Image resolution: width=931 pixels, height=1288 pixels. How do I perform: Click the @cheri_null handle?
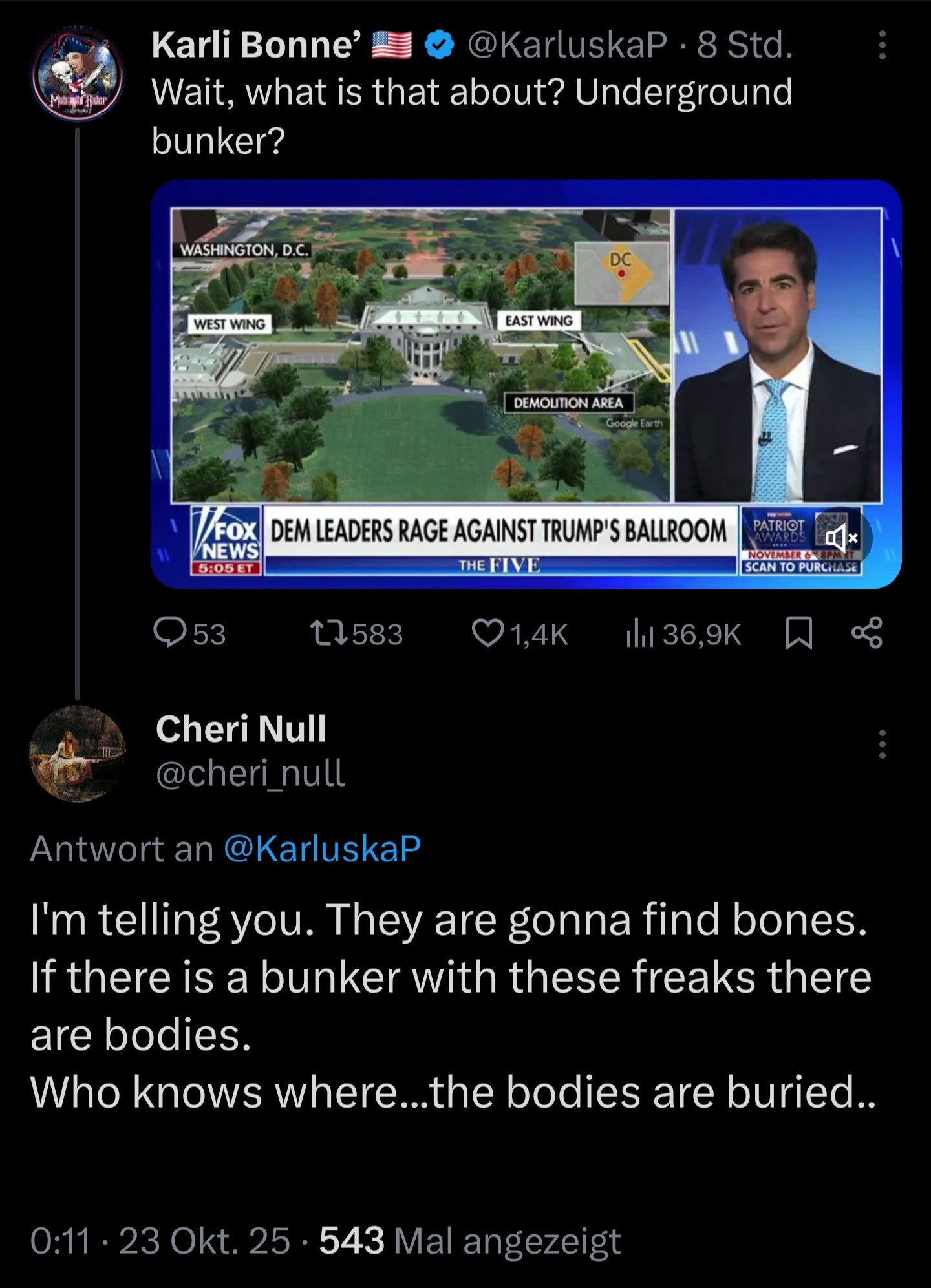250,773
